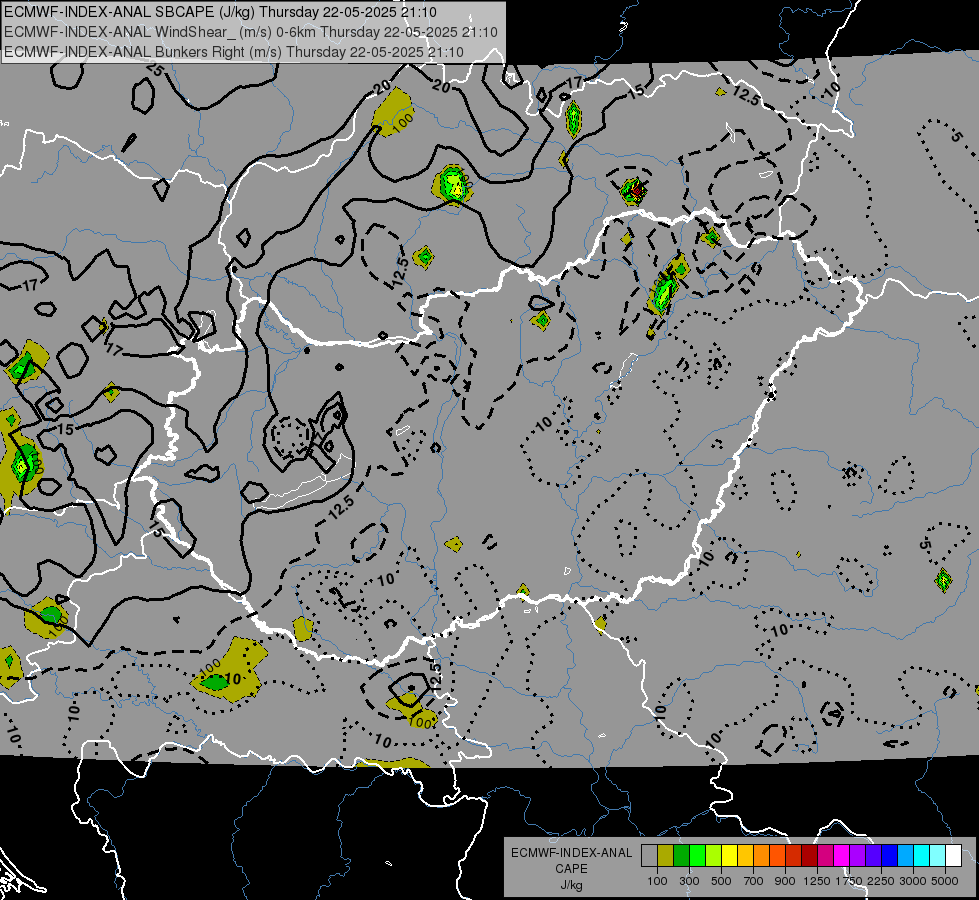Click legend value '1750'

click(849, 881)
